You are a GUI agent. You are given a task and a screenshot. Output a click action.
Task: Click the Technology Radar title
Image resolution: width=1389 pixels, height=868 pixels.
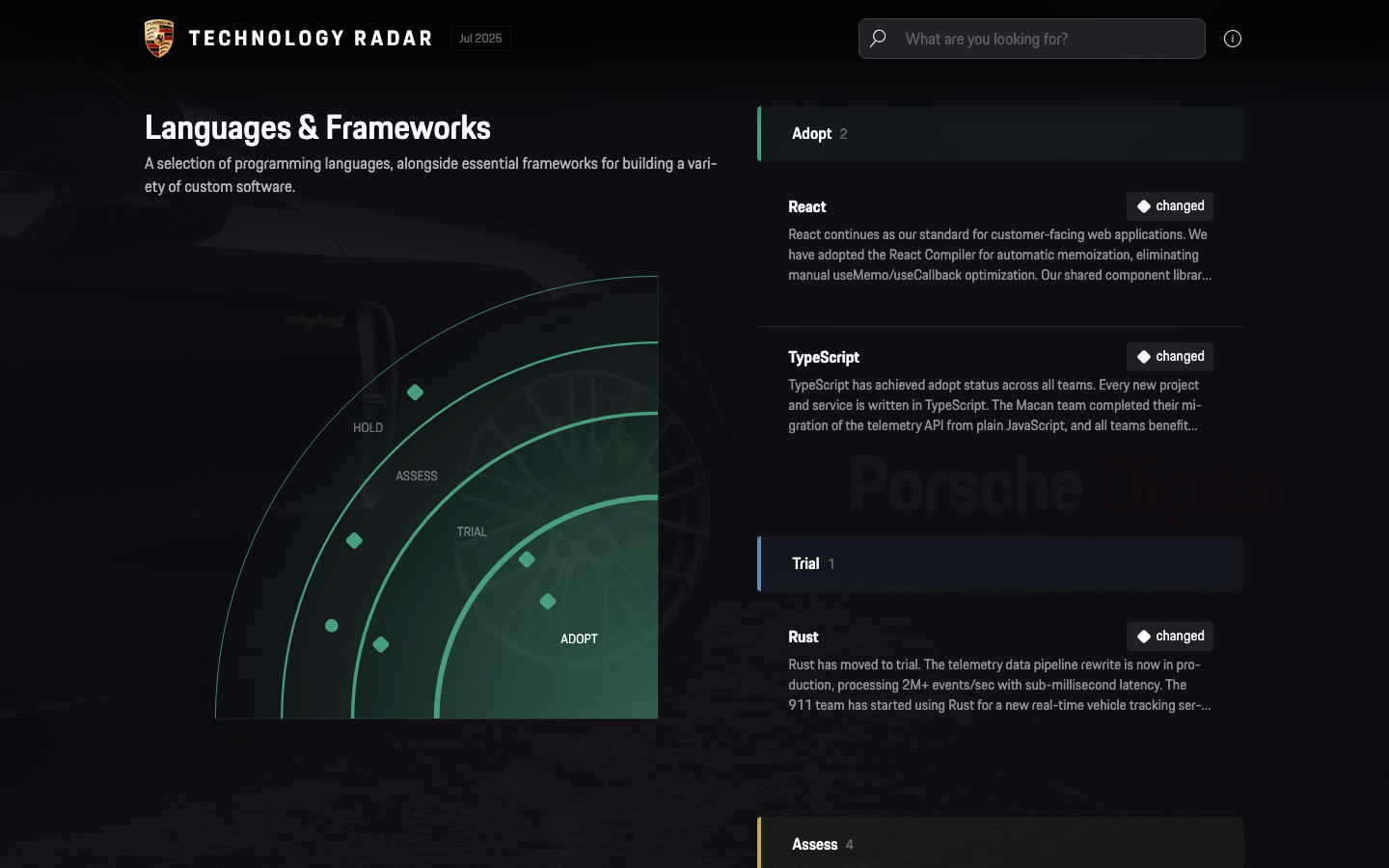tap(311, 39)
